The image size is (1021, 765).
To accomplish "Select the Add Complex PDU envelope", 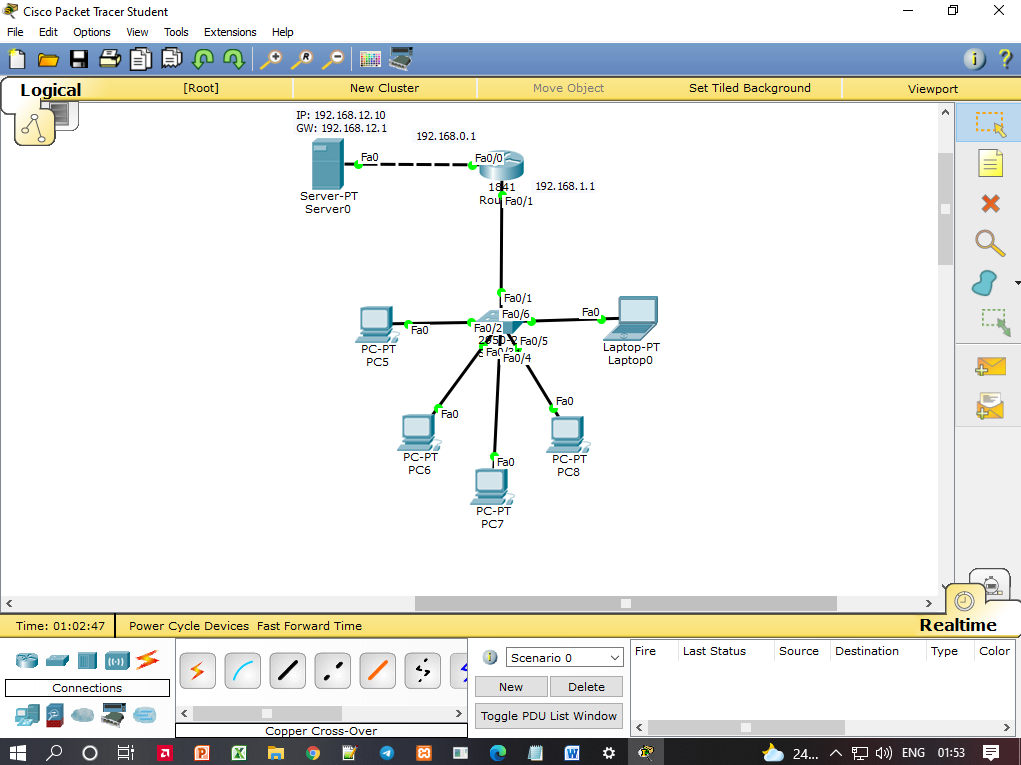I will 990,406.
